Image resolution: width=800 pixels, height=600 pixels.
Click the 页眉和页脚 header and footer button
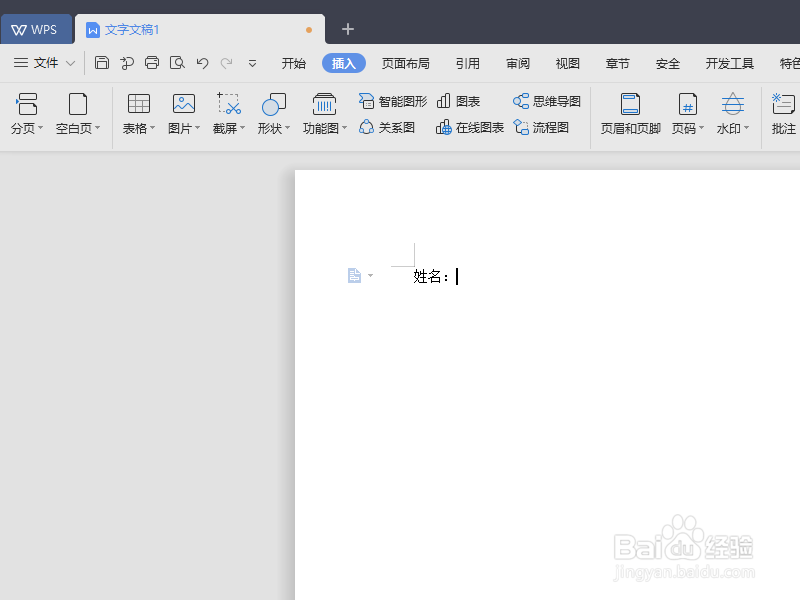click(631, 114)
